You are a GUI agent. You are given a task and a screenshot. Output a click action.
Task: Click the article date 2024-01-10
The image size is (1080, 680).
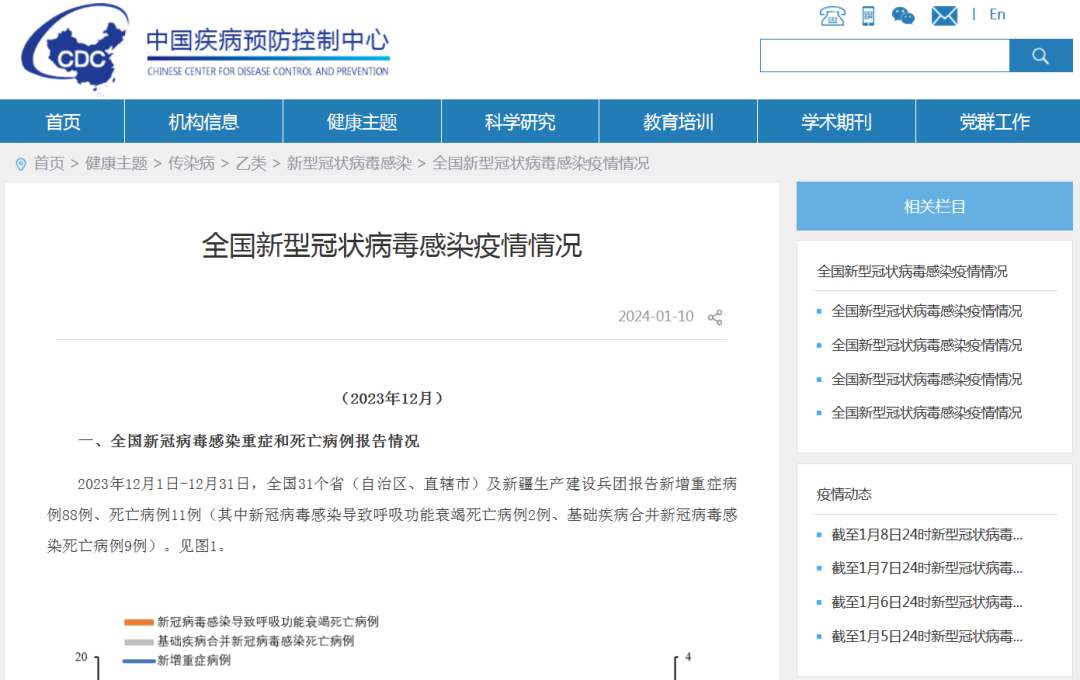click(656, 316)
